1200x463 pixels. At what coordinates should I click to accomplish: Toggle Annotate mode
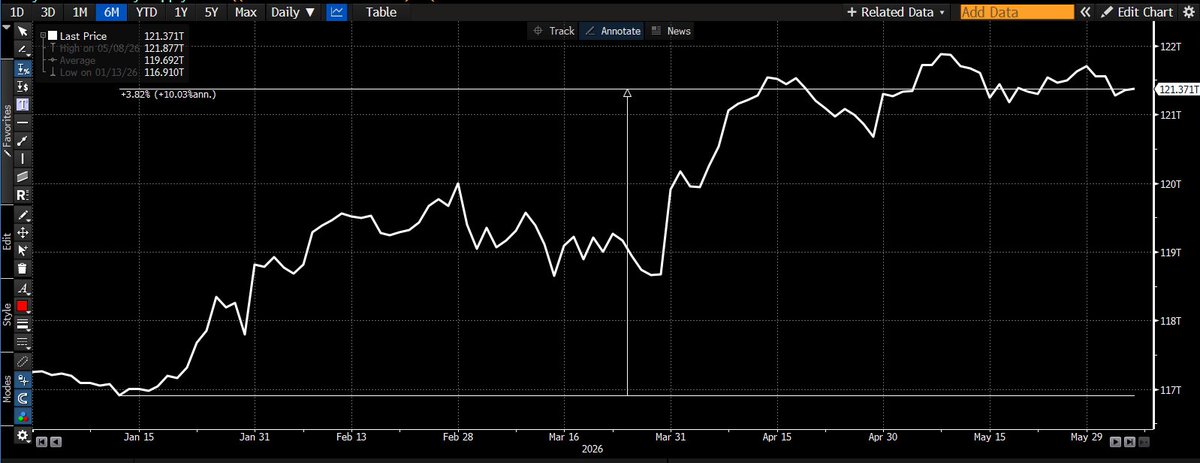click(x=612, y=31)
